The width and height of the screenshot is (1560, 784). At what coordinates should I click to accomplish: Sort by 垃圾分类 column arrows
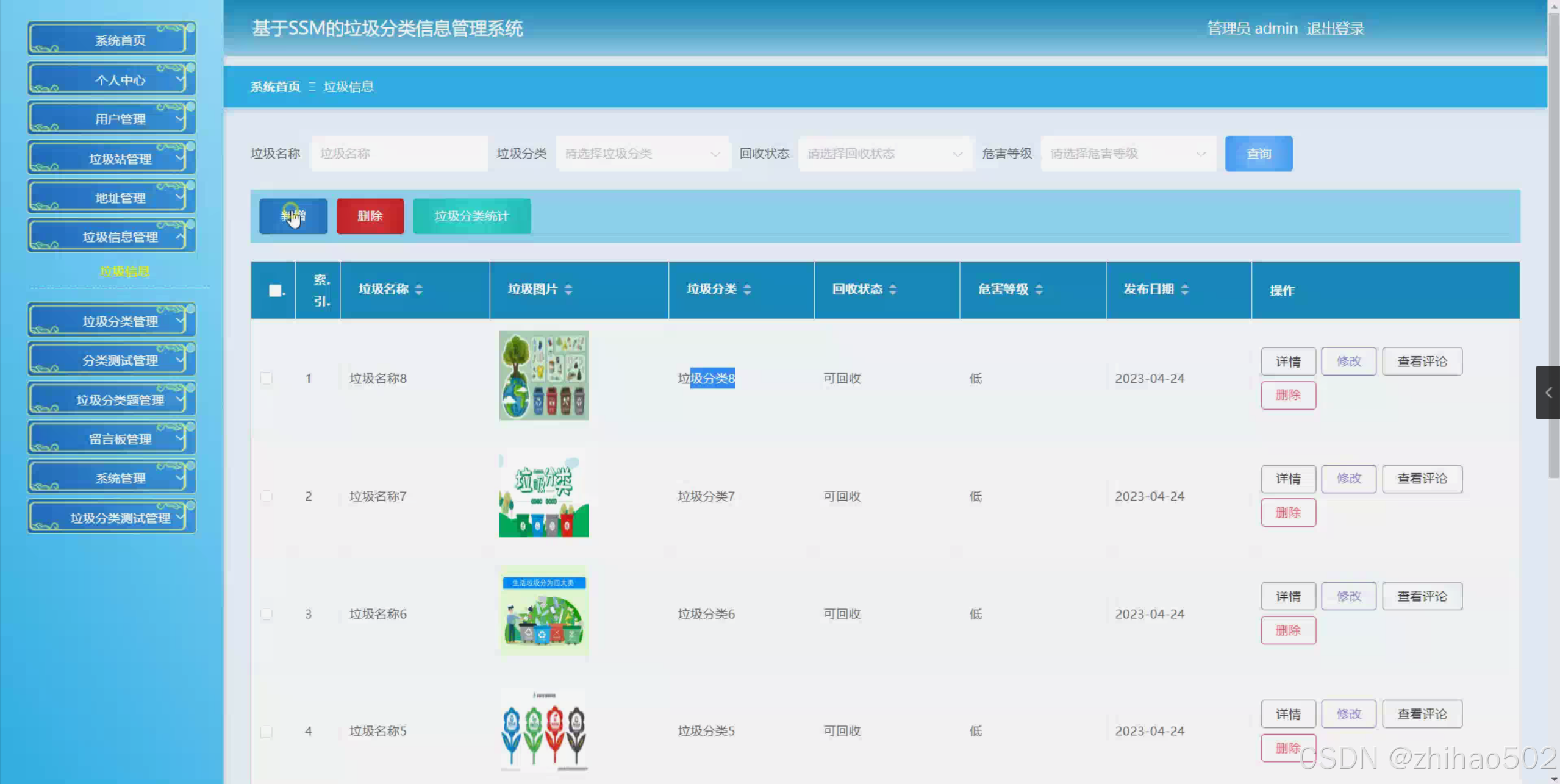(x=747, y=290)
